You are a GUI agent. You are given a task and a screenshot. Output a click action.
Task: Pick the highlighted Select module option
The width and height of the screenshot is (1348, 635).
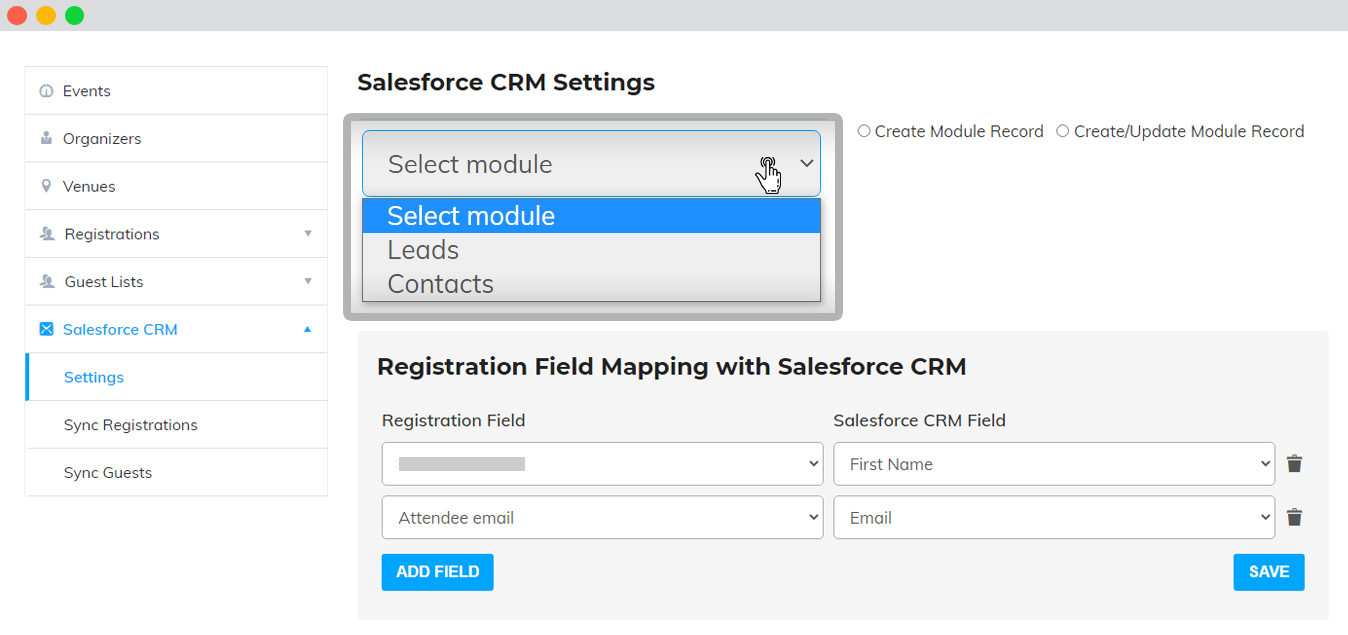(591, 216)
